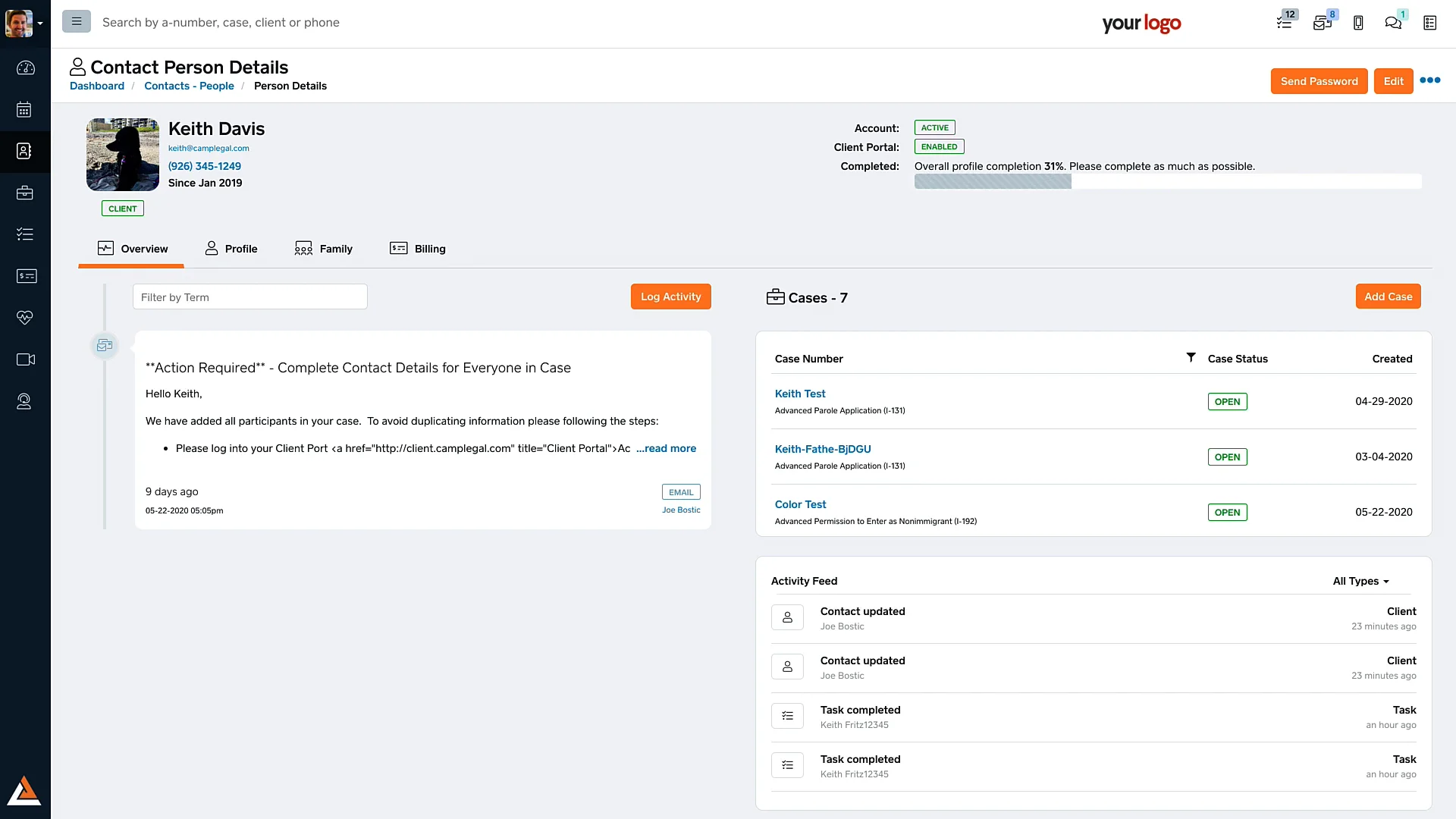1456x819 pixels.
Task: Open the cases briefcase icon in sidebar
Action: point(25,193)
